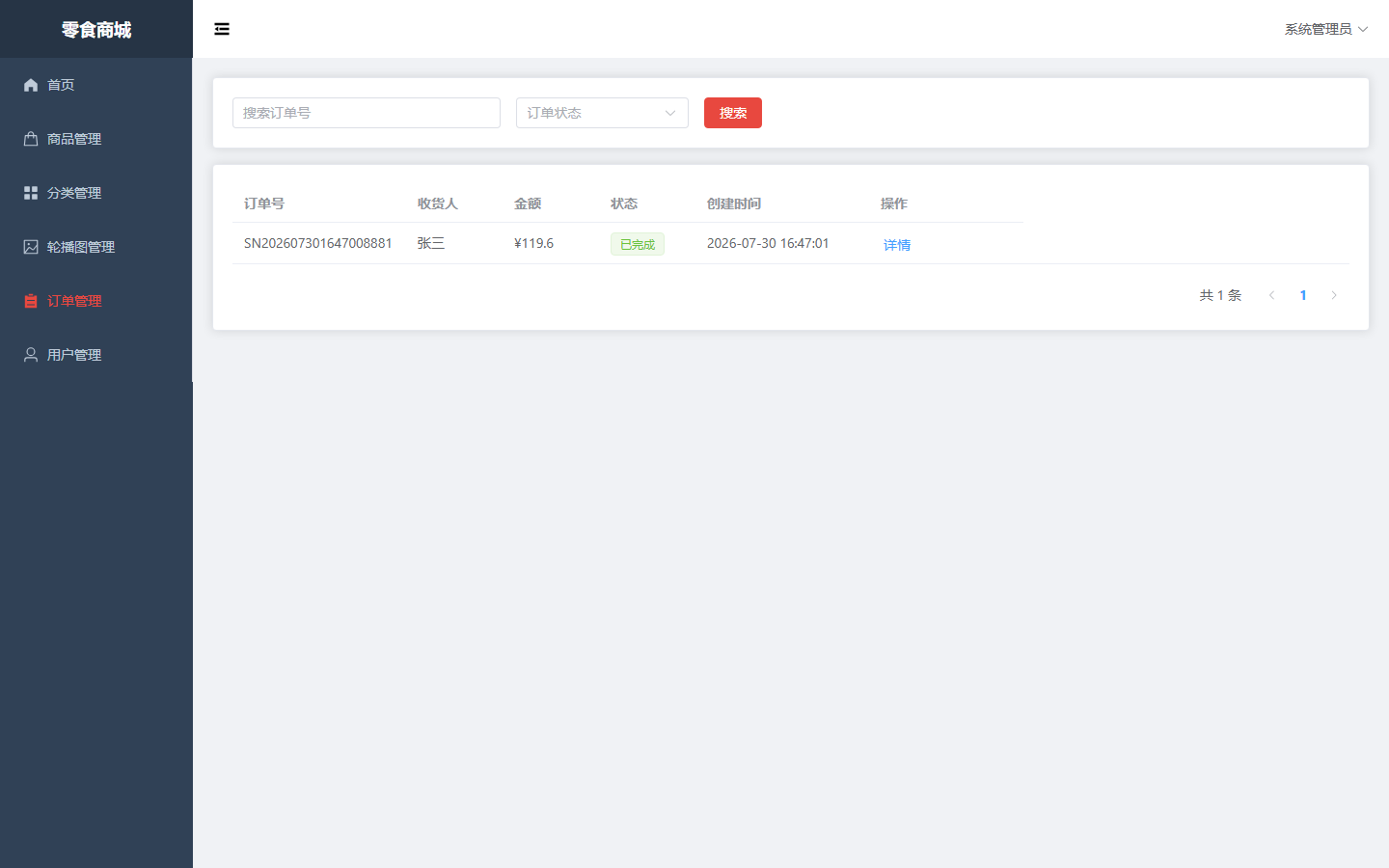Open the 订单状态 dropdown

602,113
